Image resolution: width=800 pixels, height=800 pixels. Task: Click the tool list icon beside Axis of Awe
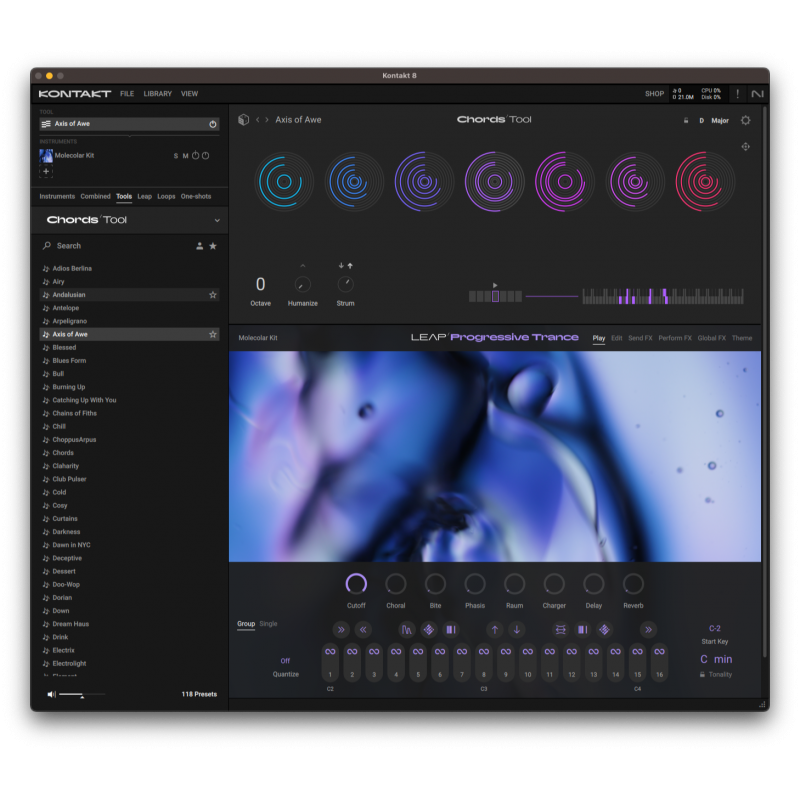coord(46,124)
